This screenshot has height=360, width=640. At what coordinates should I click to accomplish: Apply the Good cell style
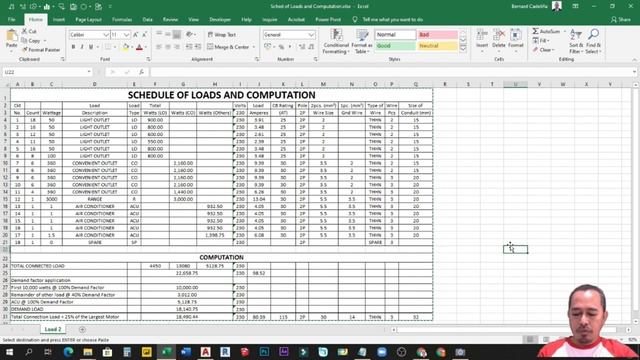395,46
